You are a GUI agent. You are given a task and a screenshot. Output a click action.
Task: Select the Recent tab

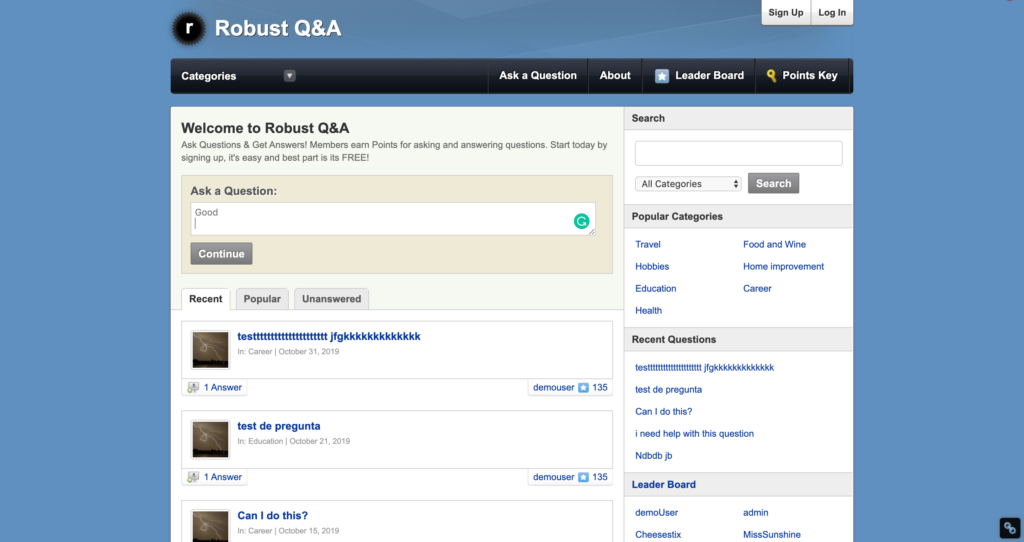[x=206, y=299]
